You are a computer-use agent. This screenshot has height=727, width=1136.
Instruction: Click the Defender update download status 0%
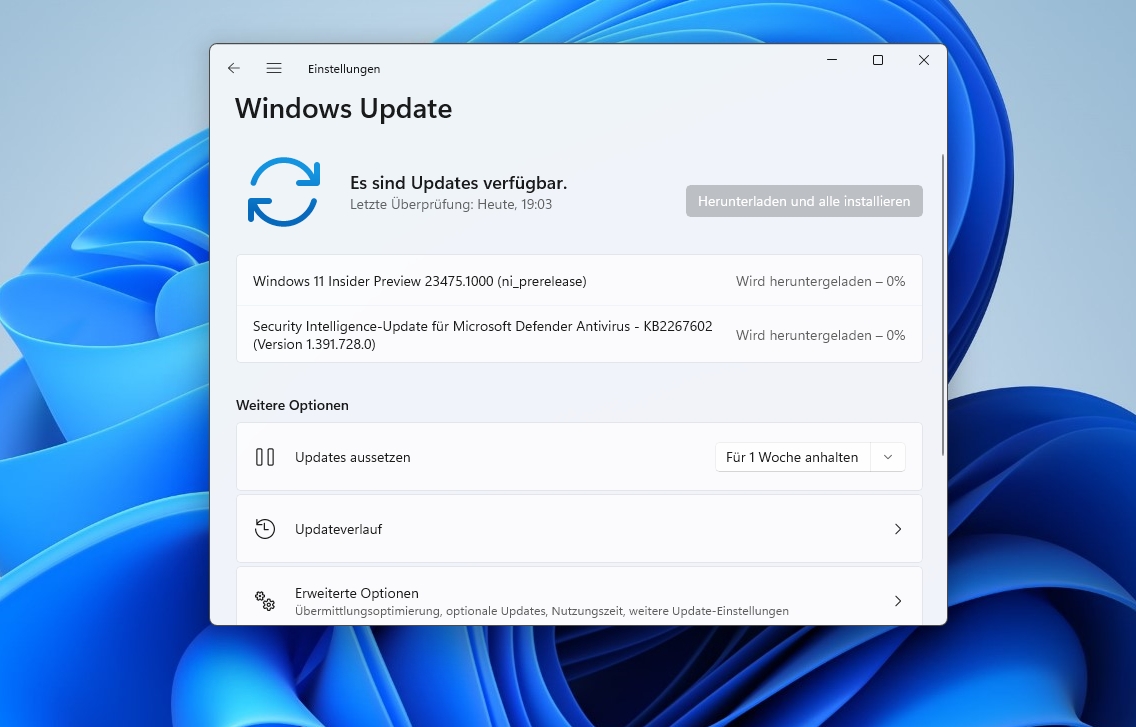click(x=820, y=335)
